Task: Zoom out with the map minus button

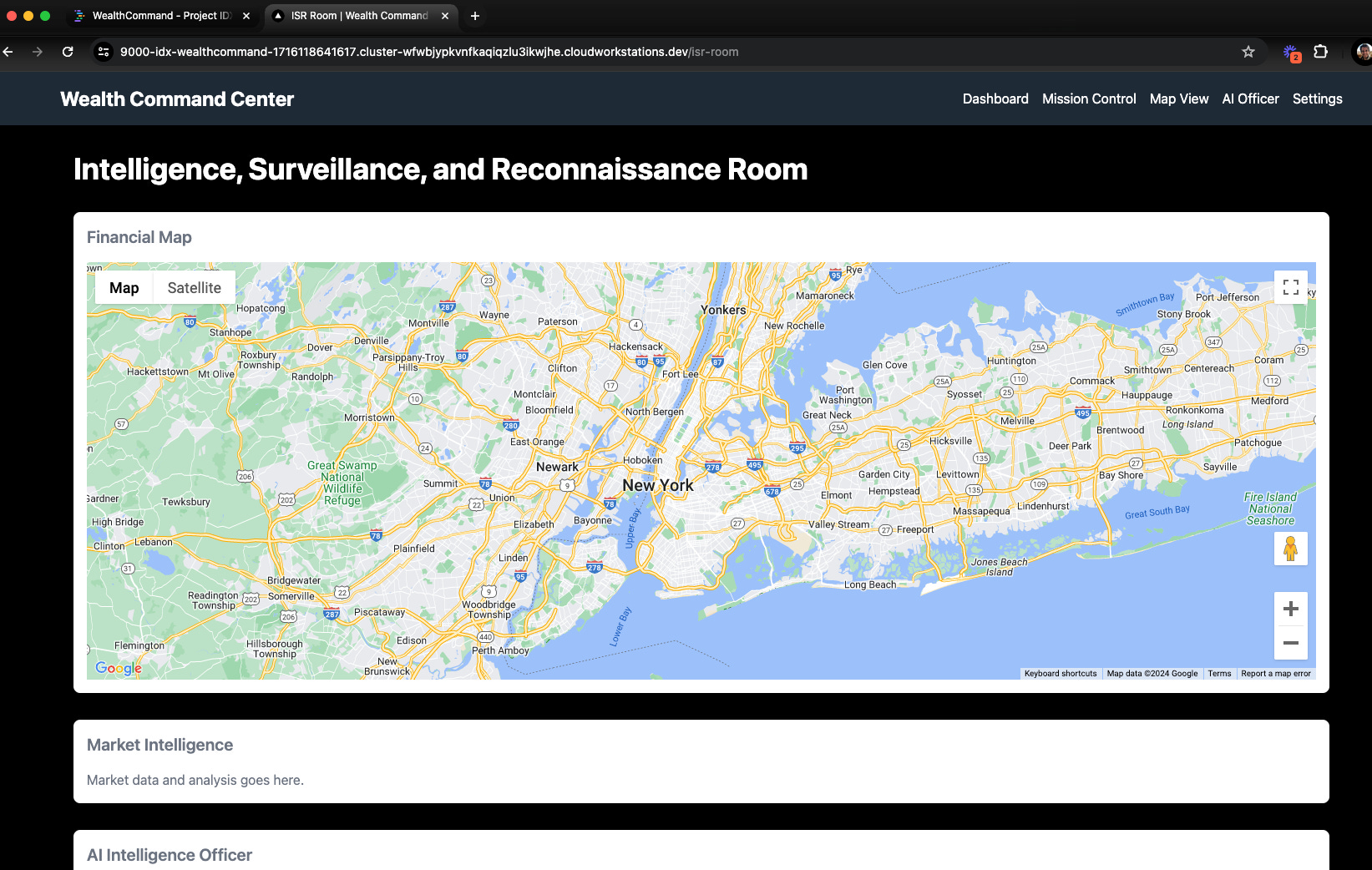Action: (1290, 643)
